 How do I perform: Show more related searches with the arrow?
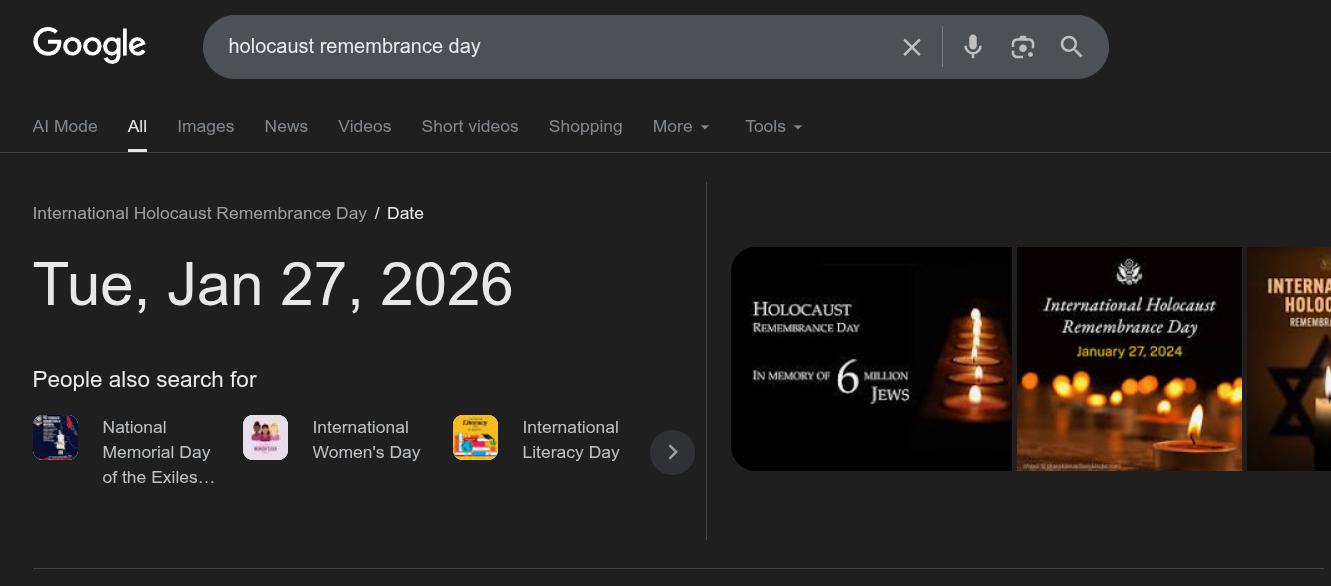point(672,452)
